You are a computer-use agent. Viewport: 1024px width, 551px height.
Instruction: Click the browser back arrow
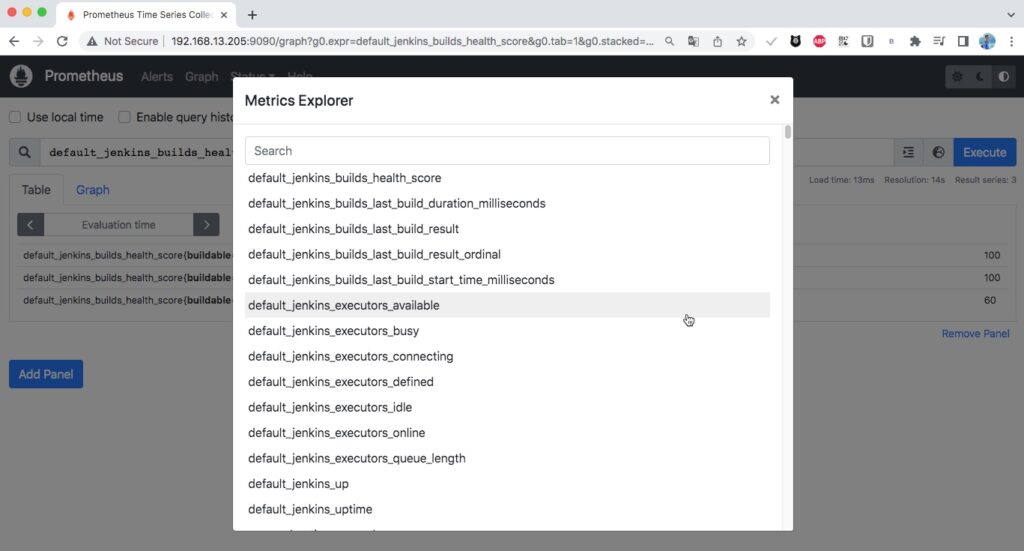(14, 41)
